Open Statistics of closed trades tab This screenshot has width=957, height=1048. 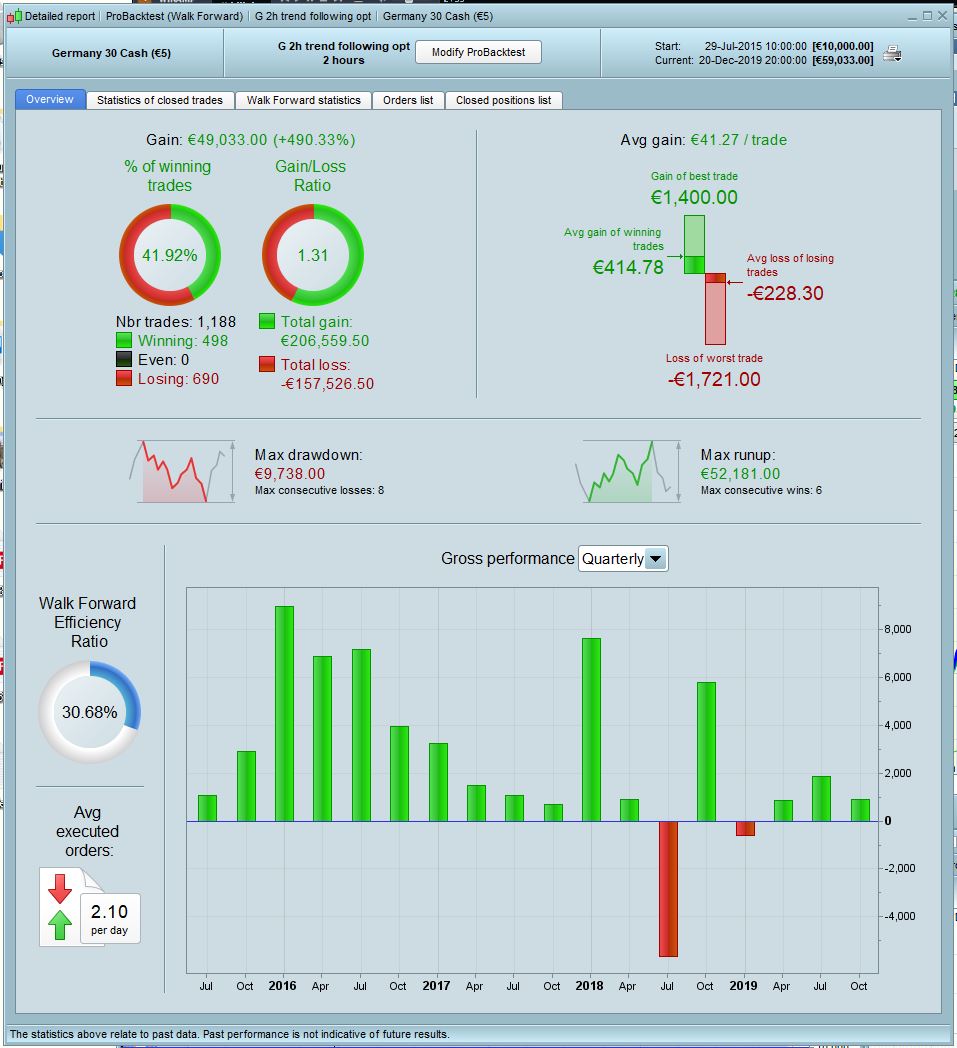coord(160,100)
